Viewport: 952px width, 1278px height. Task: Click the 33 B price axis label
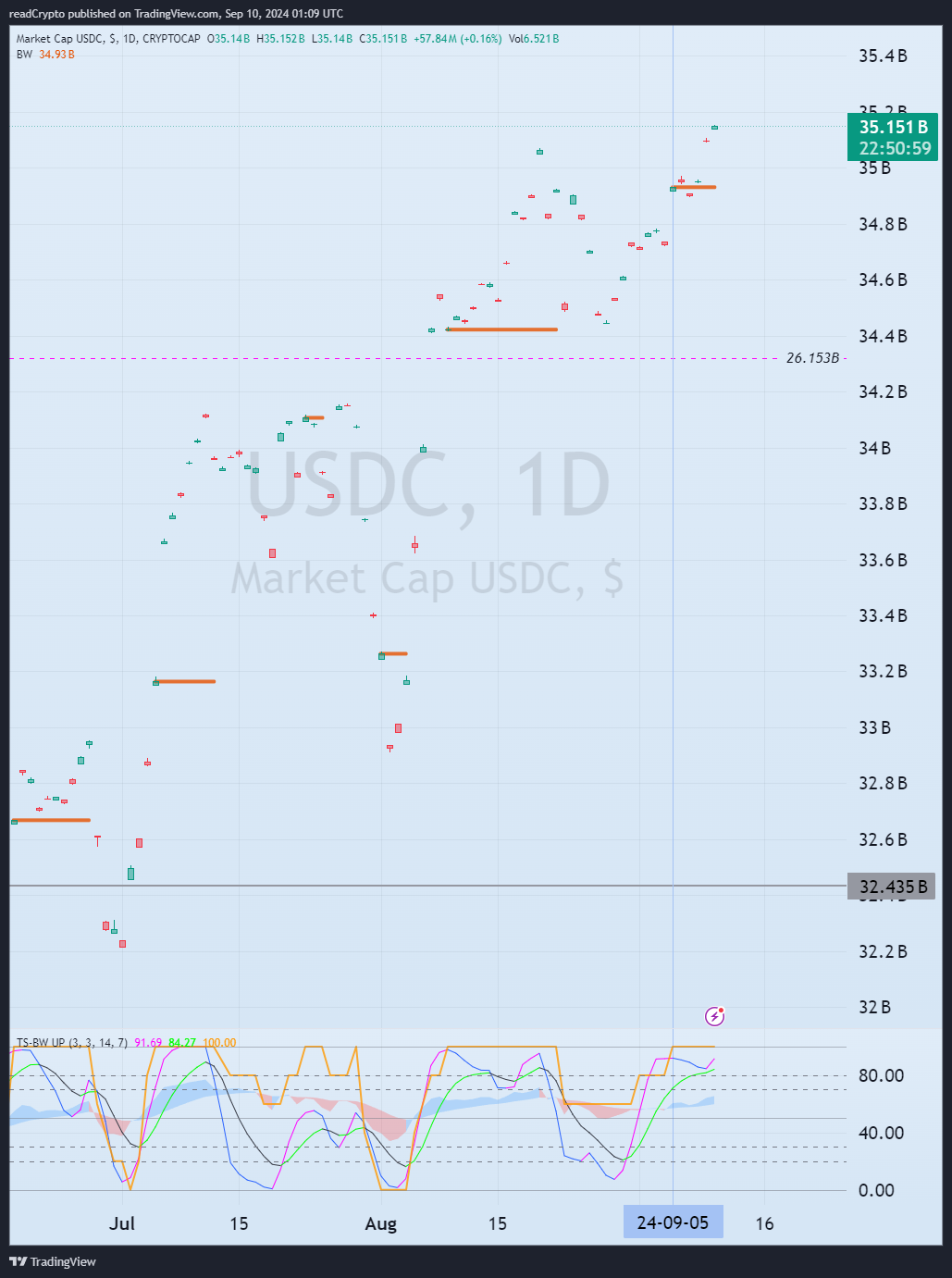[x=875, y=727]
